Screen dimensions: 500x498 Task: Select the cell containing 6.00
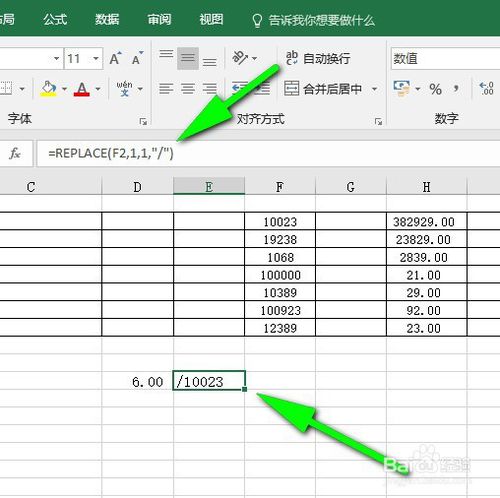tap(137, 381)
